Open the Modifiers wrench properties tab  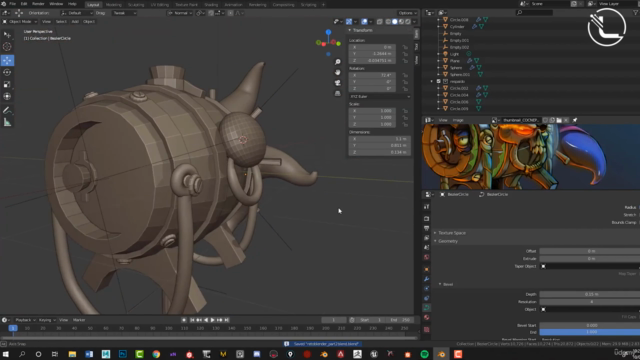tap(427, 279)
